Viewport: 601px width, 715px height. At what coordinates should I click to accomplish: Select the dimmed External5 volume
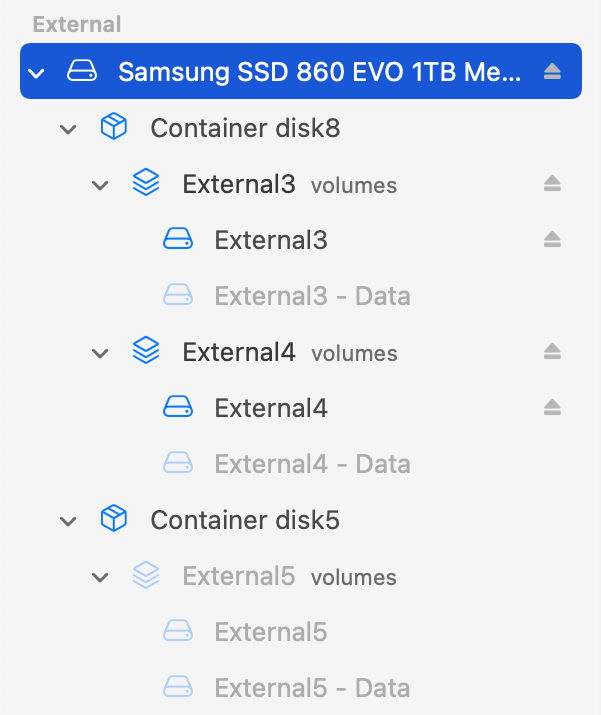(270, 632)
